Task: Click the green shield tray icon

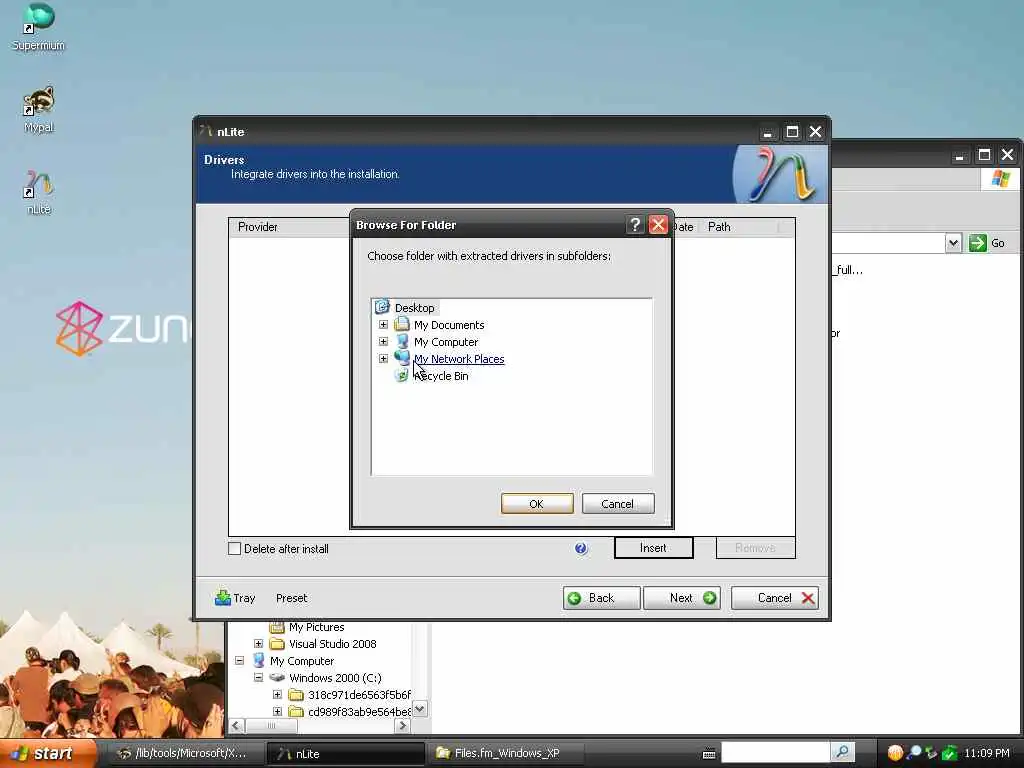Action: click(x=950, y=753)
